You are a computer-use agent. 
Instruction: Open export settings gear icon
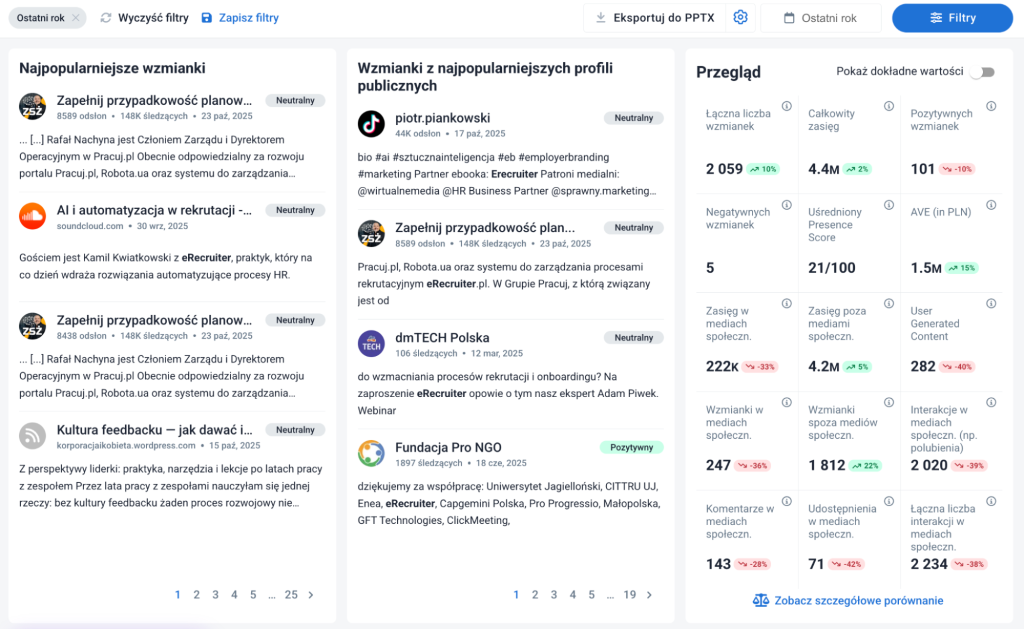click(x=740, y=18)
